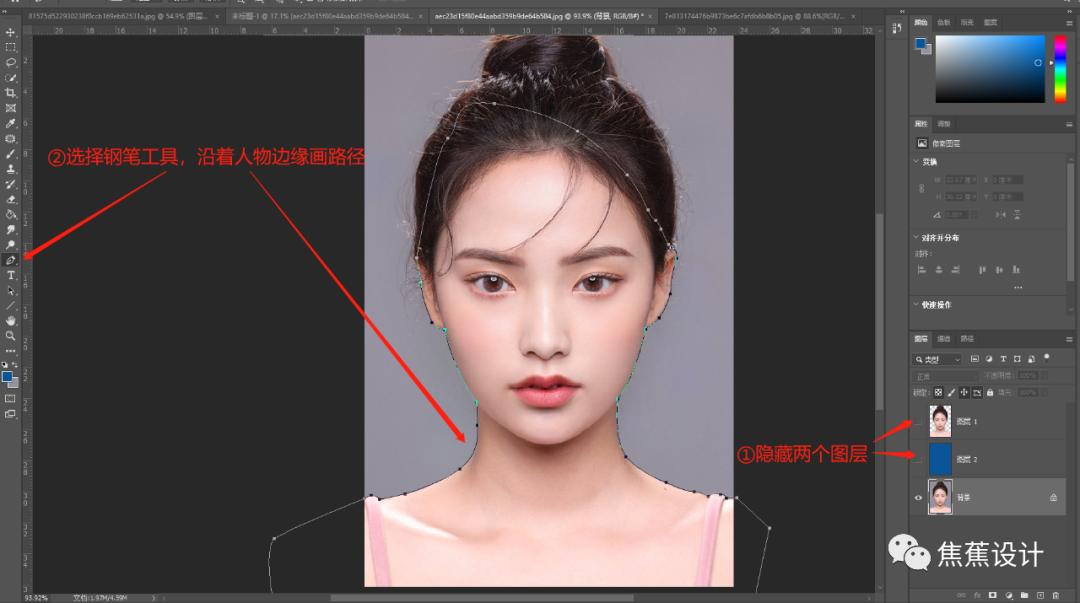1080x603 pixels.
Task: Select the Lasso tool
Action: click(11, 62)
